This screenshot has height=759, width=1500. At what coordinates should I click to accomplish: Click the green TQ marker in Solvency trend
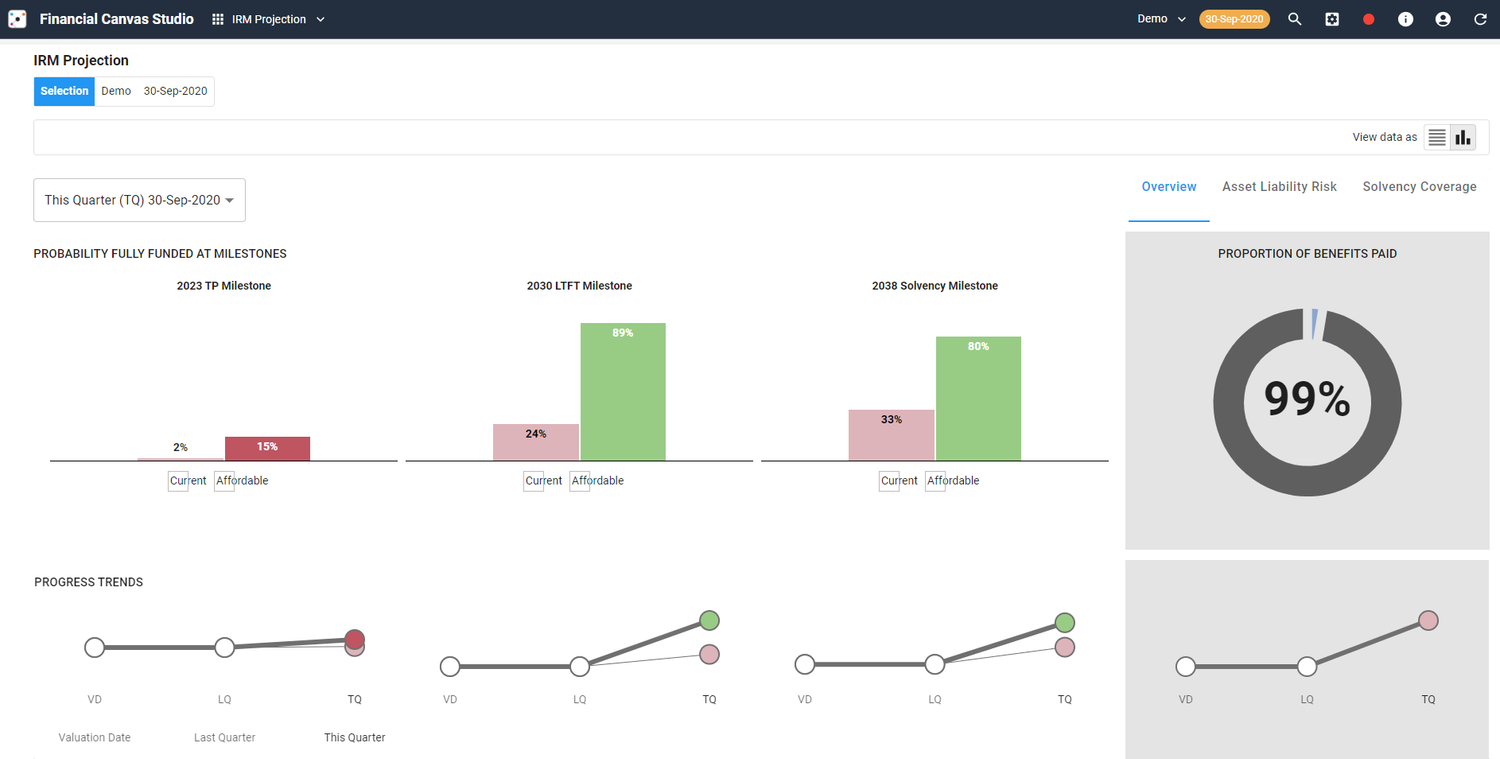1064,623
